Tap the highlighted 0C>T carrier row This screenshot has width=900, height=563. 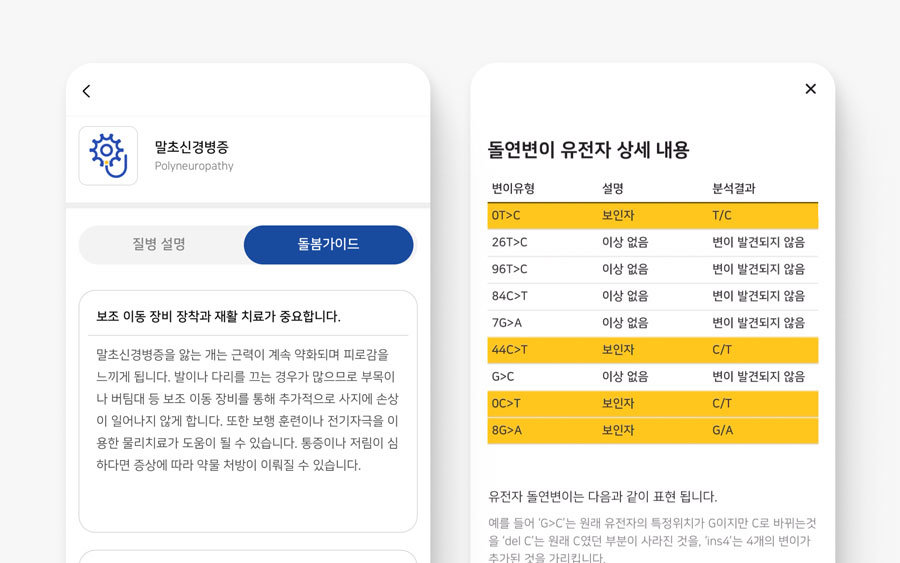652,403
